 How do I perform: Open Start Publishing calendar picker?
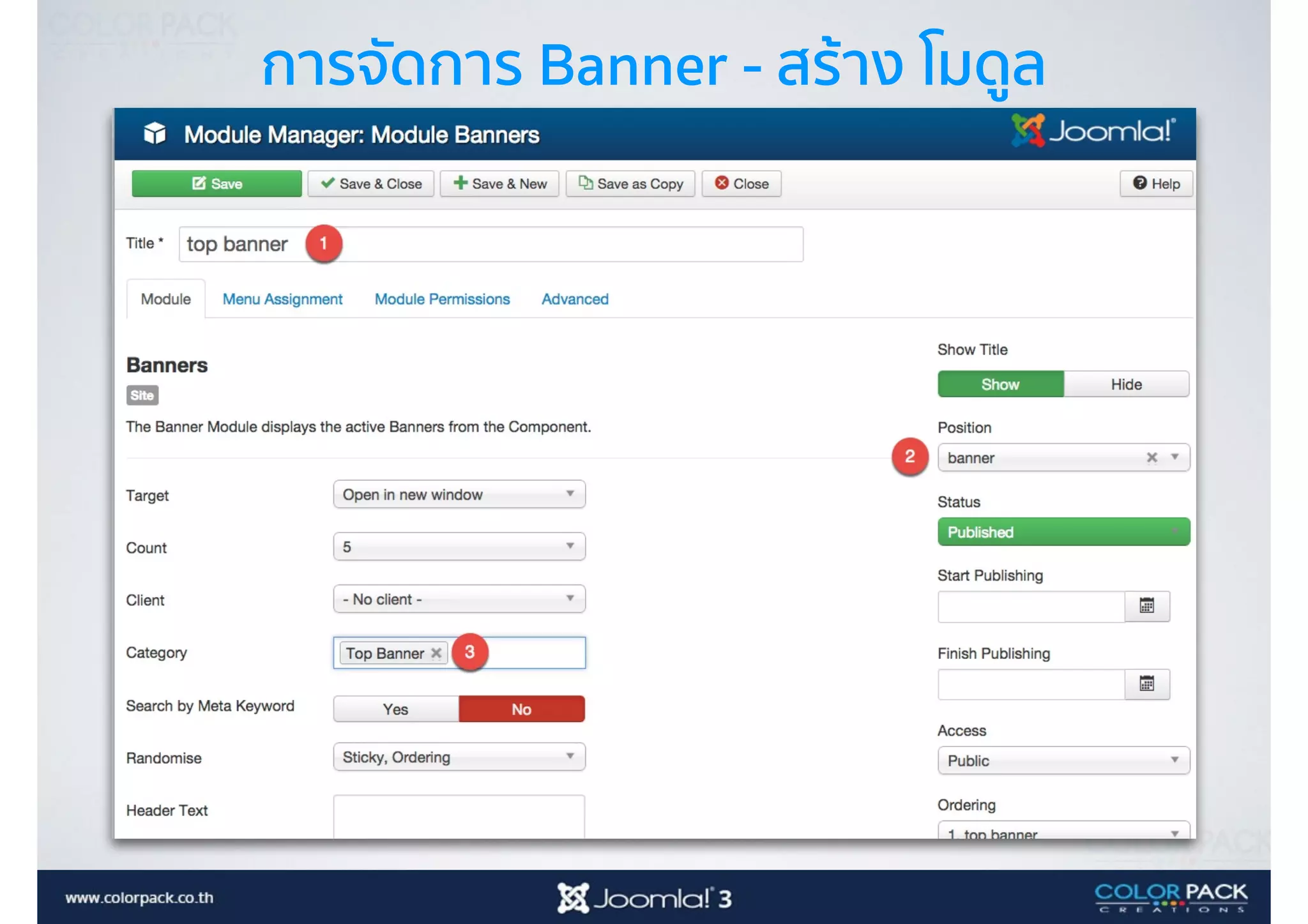pos(1147,606)
